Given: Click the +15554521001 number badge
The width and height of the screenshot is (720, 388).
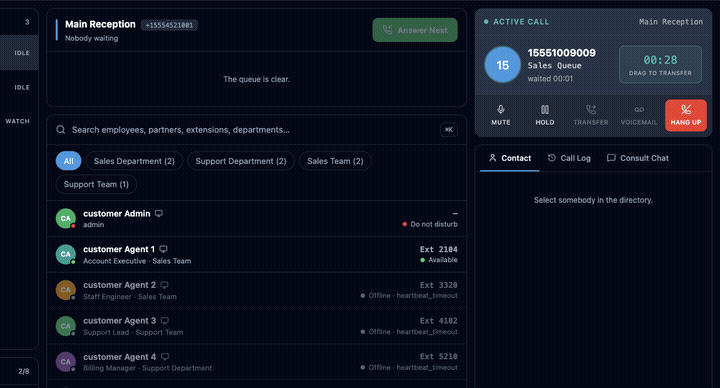Looking at the screenshot, I should click(x=169, y=25).
